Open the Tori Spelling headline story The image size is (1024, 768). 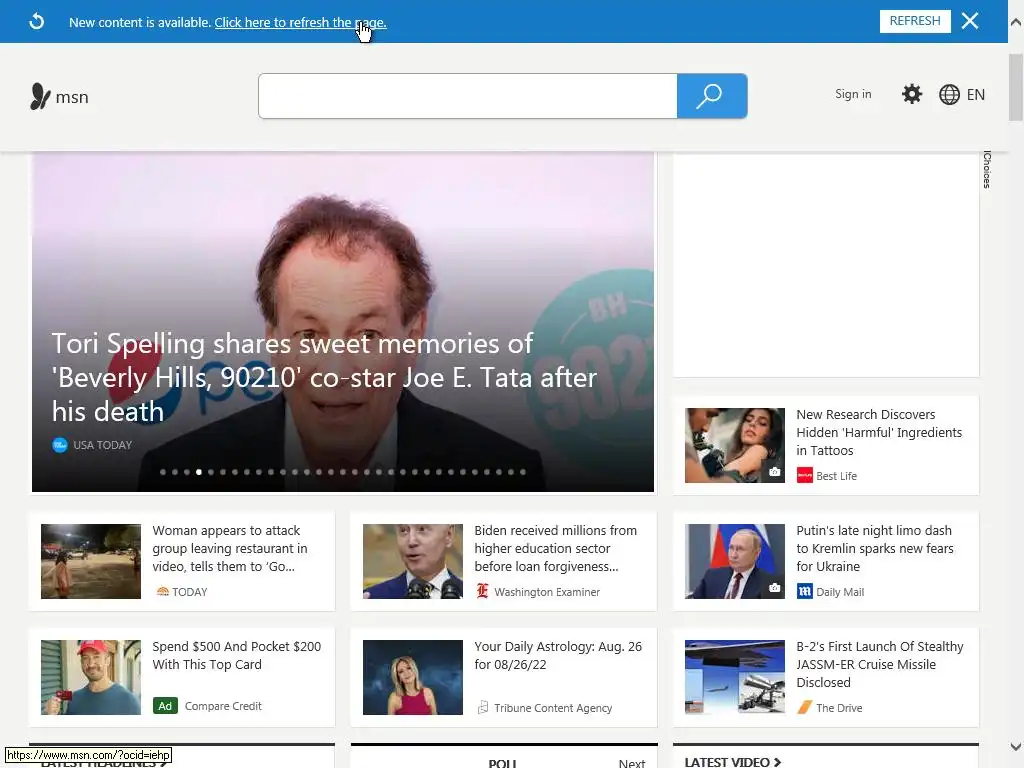point(324,377)
